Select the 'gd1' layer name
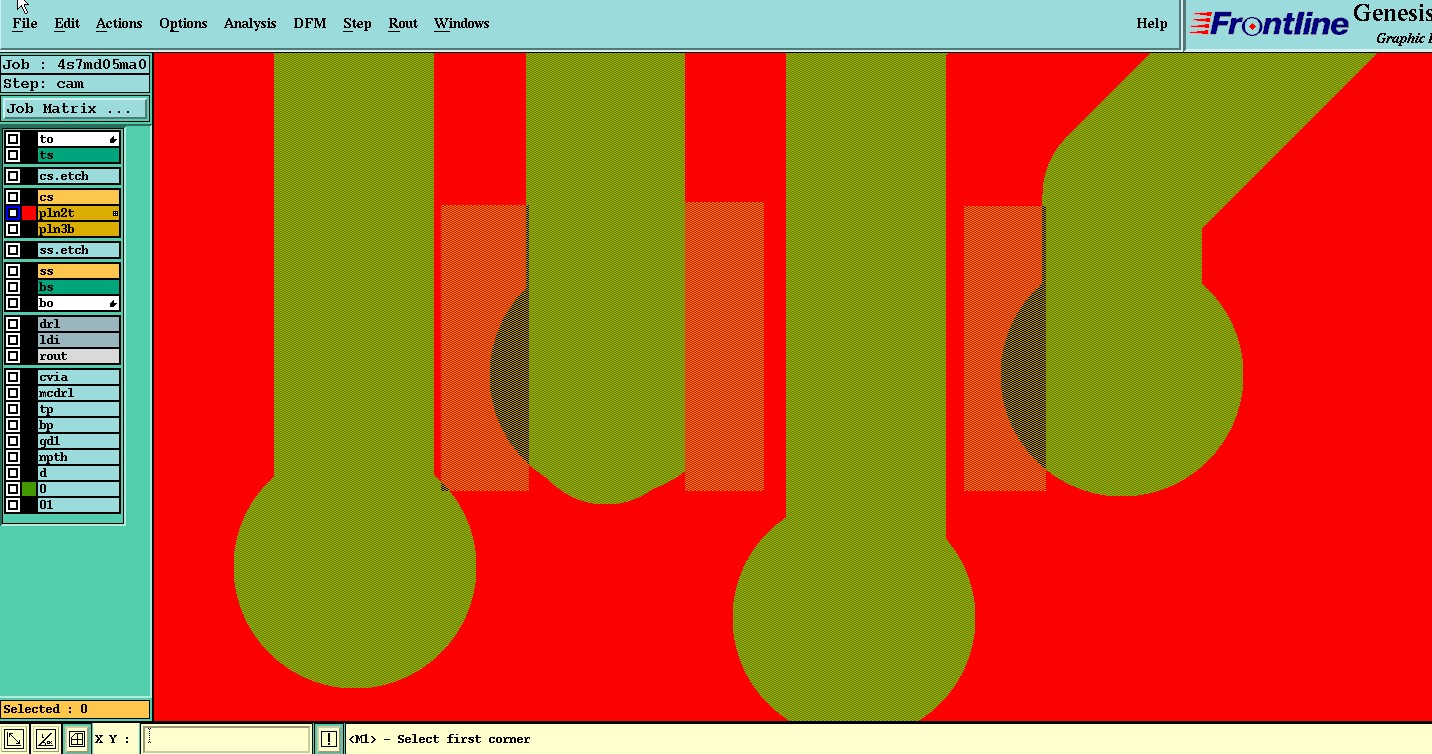Image resolution: width=1432 pixels, height=754 pixels. point(78,441)
